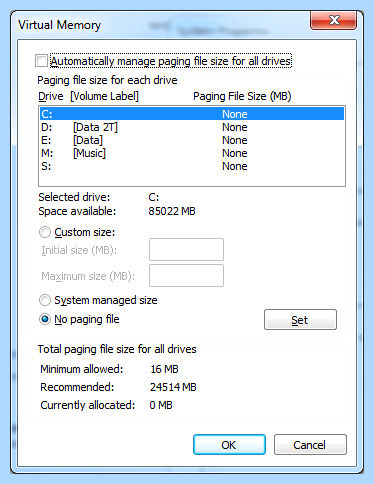Click the Minimum allowed 16 MB value
This screenshot has height=484, width=374.
pos(165,369)
